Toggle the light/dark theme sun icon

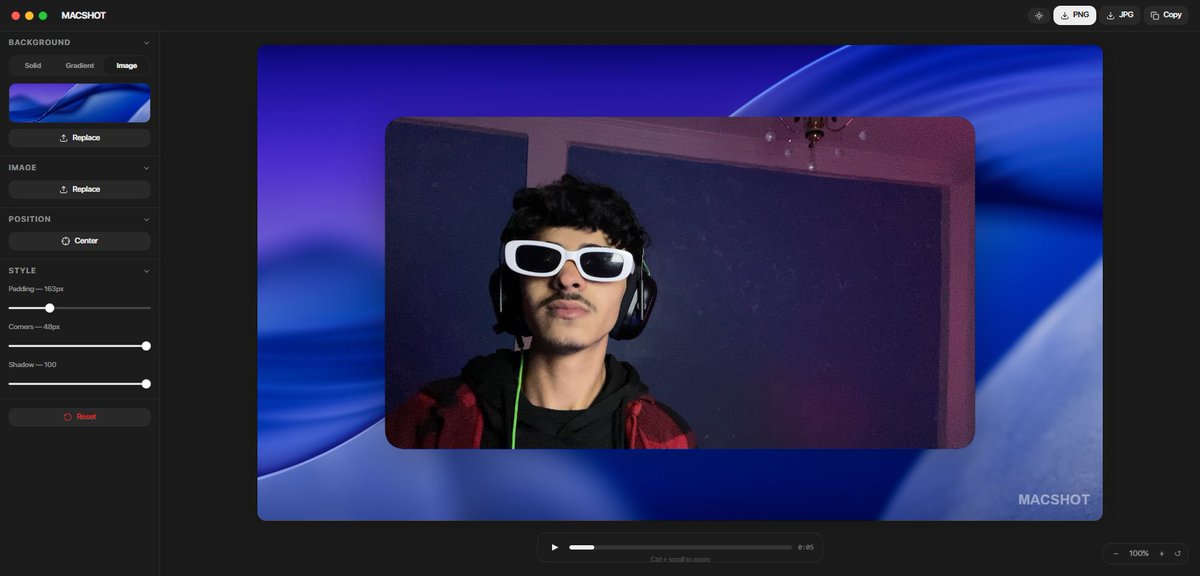point(1039,15)
